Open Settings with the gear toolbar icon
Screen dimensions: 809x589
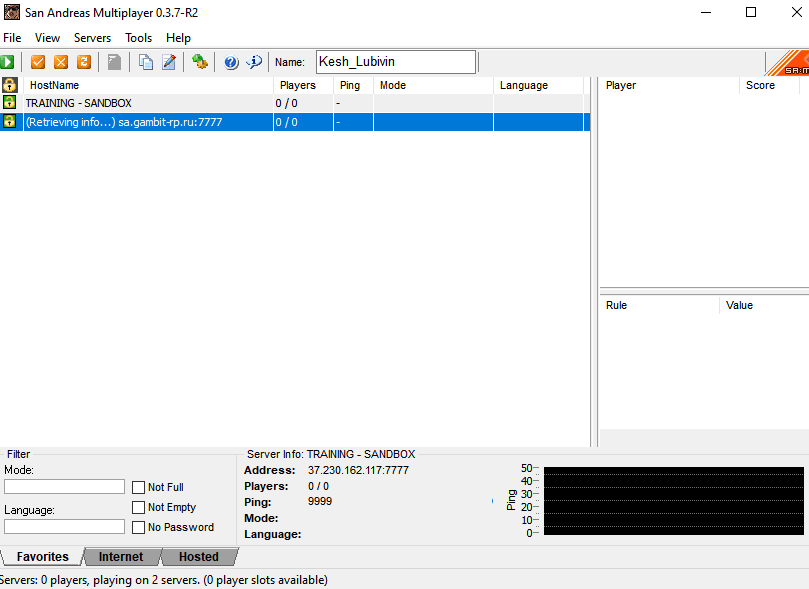point(200,62)
